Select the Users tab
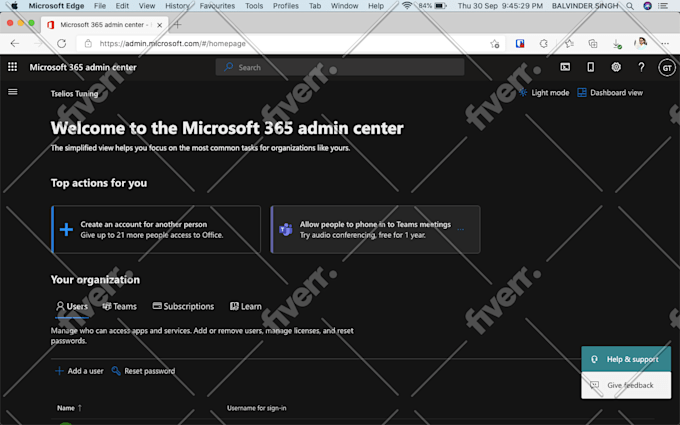 (72, 306)
